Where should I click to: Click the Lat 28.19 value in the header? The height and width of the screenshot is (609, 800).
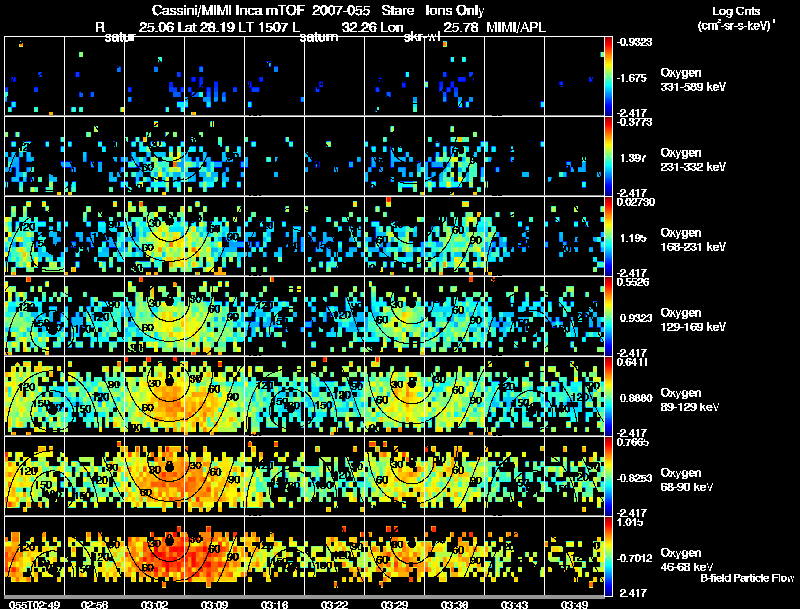pos(207,27)
